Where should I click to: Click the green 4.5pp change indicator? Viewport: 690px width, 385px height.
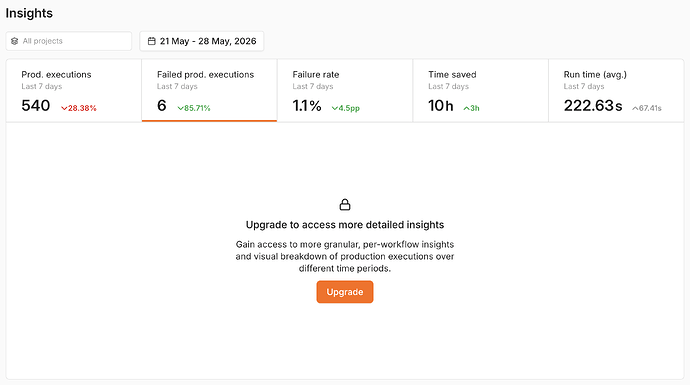coord(345,108)
